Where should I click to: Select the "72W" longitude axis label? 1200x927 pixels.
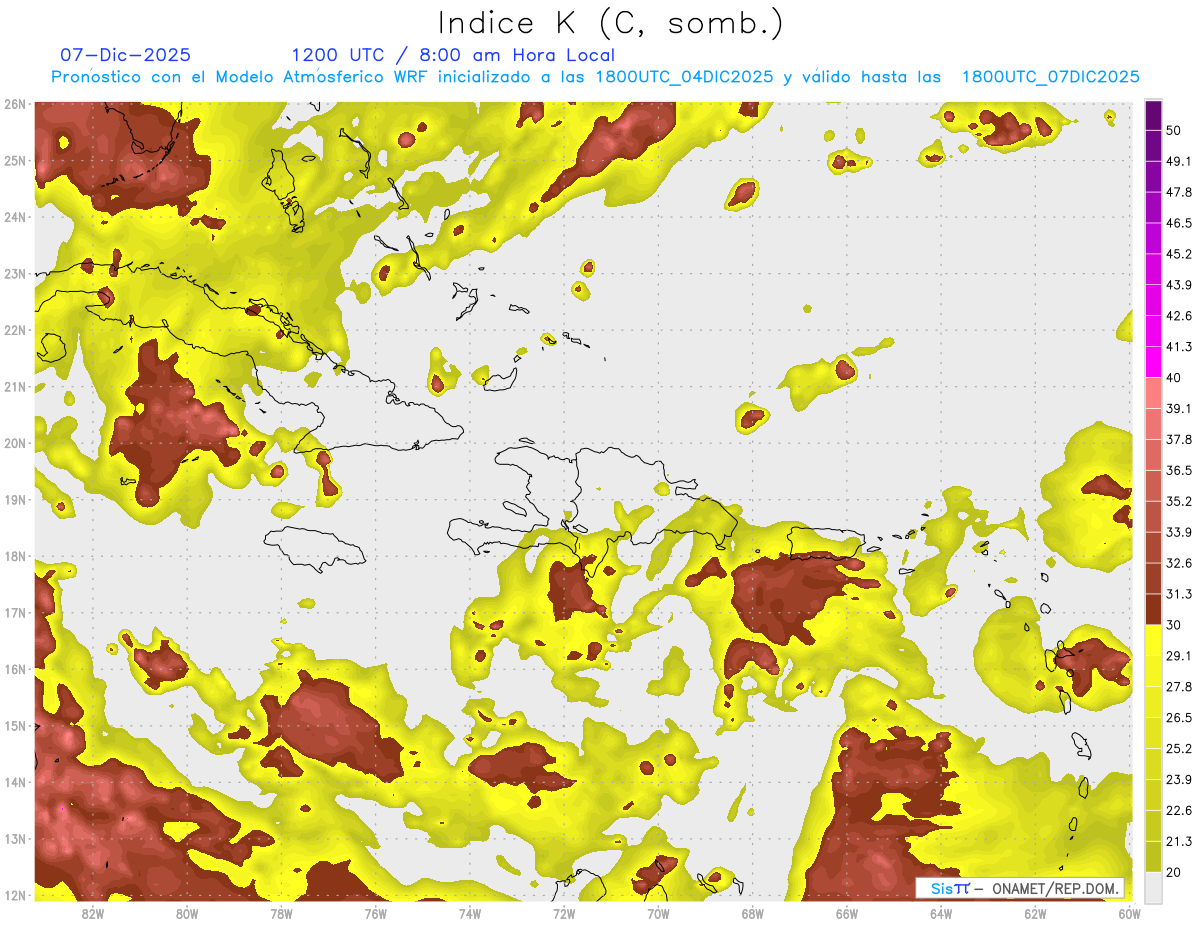pos(564,913)
